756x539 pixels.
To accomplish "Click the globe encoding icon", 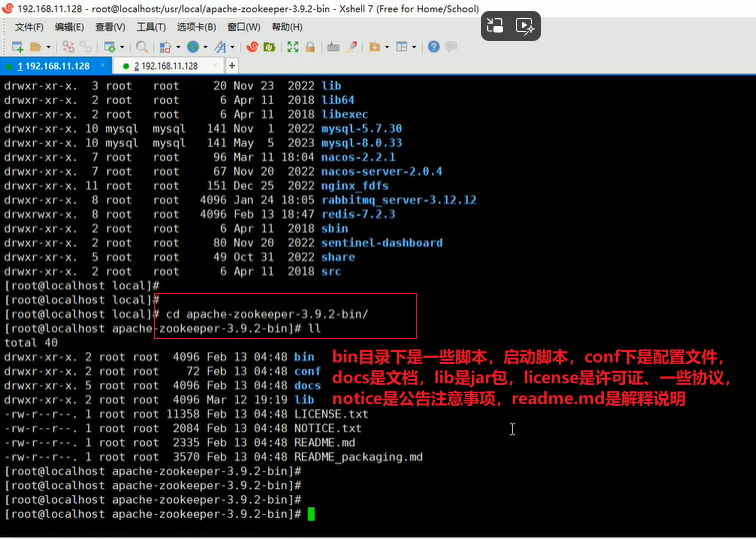I will (193, 47).
